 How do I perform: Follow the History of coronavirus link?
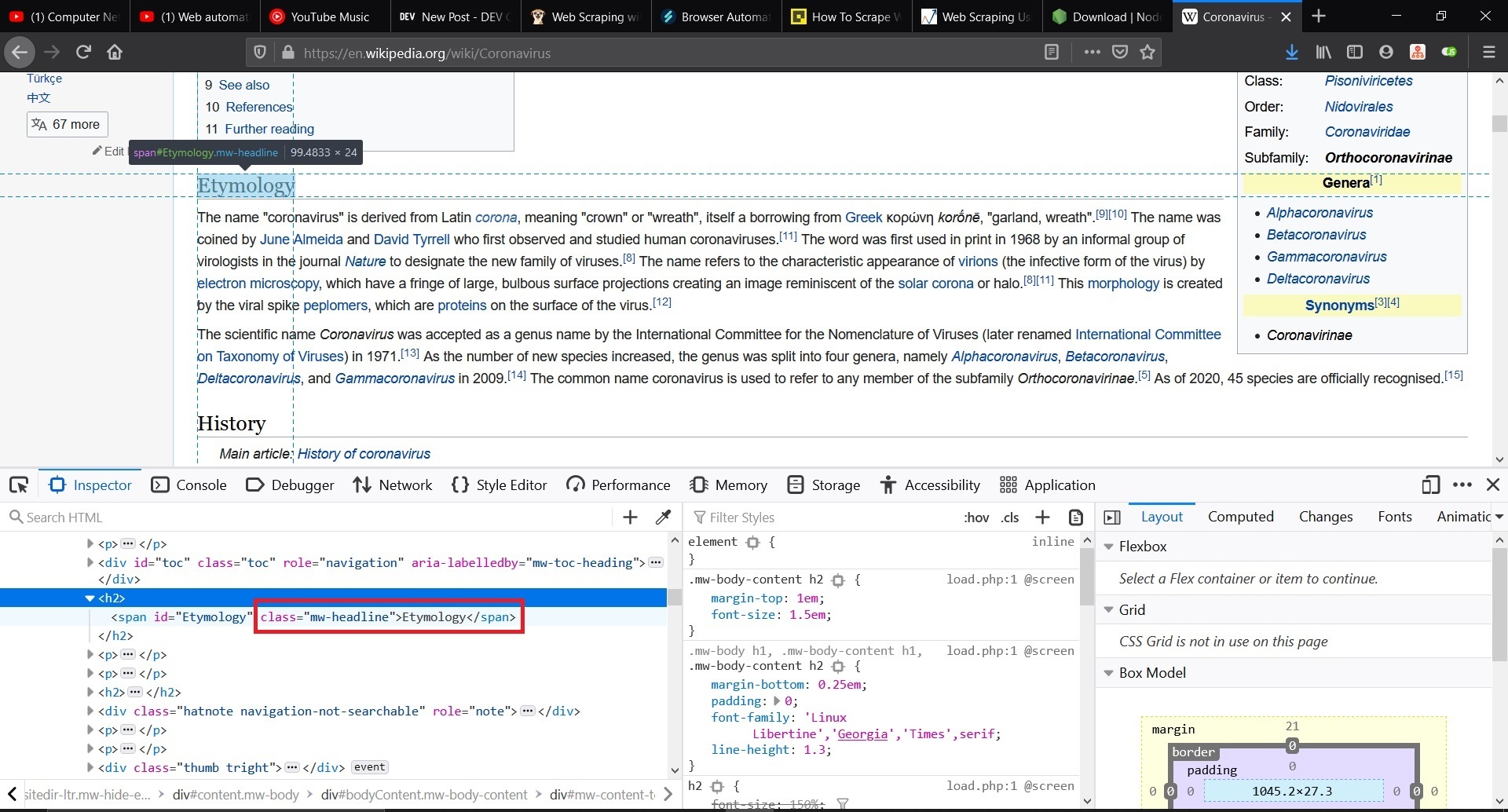click(364, 454)
